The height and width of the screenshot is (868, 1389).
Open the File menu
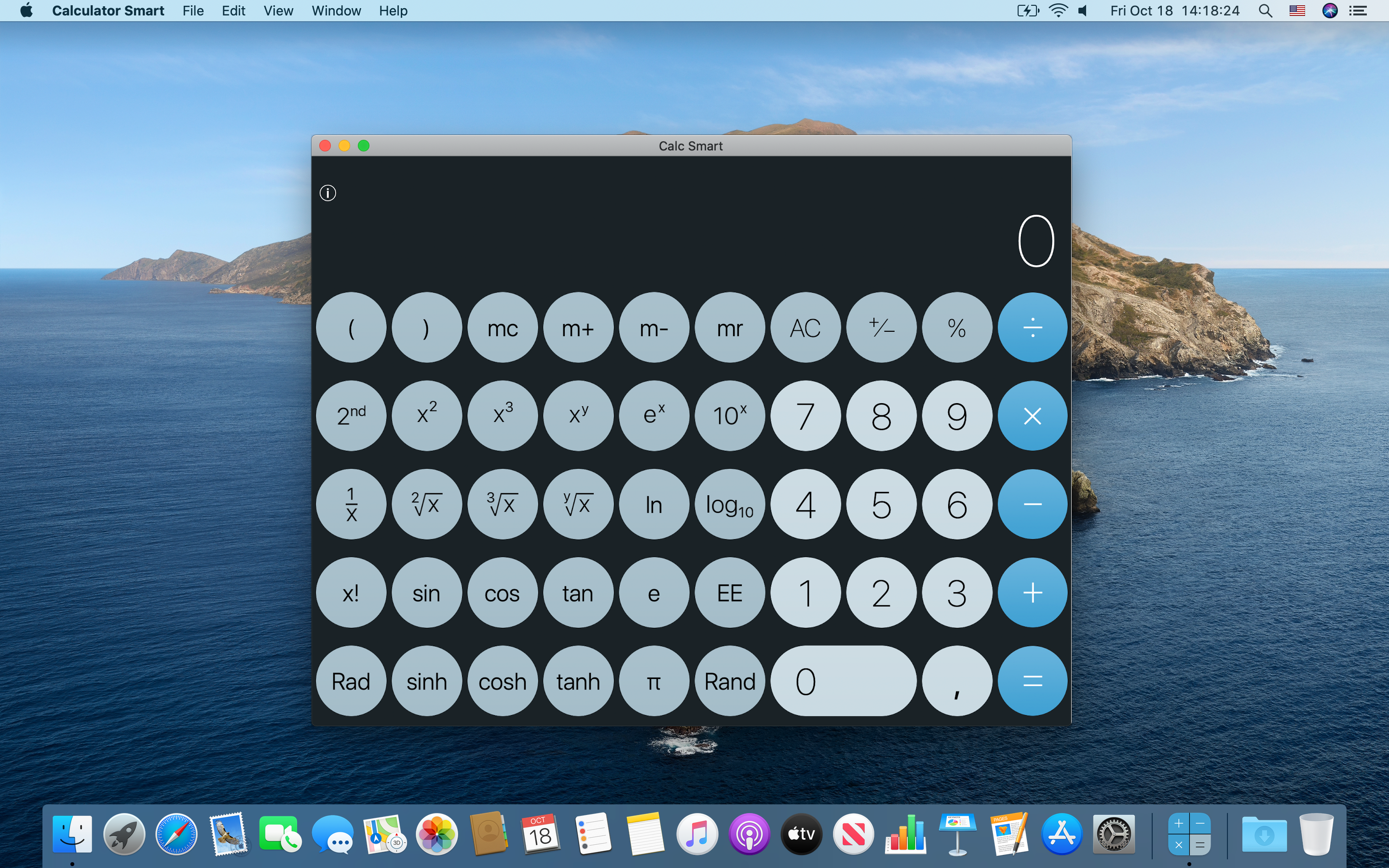(x=193, y=11)
